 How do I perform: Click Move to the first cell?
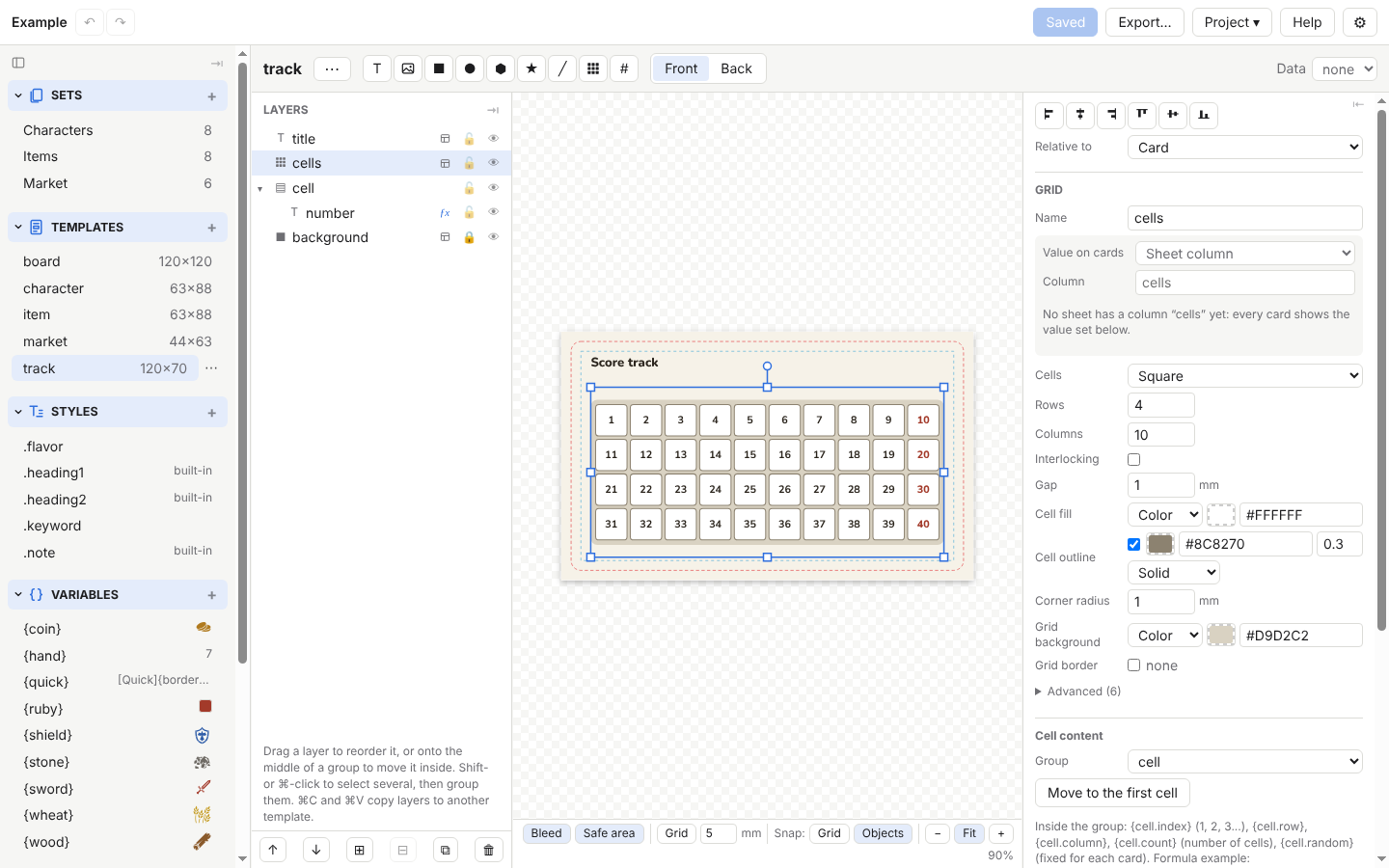(1112, 793)
